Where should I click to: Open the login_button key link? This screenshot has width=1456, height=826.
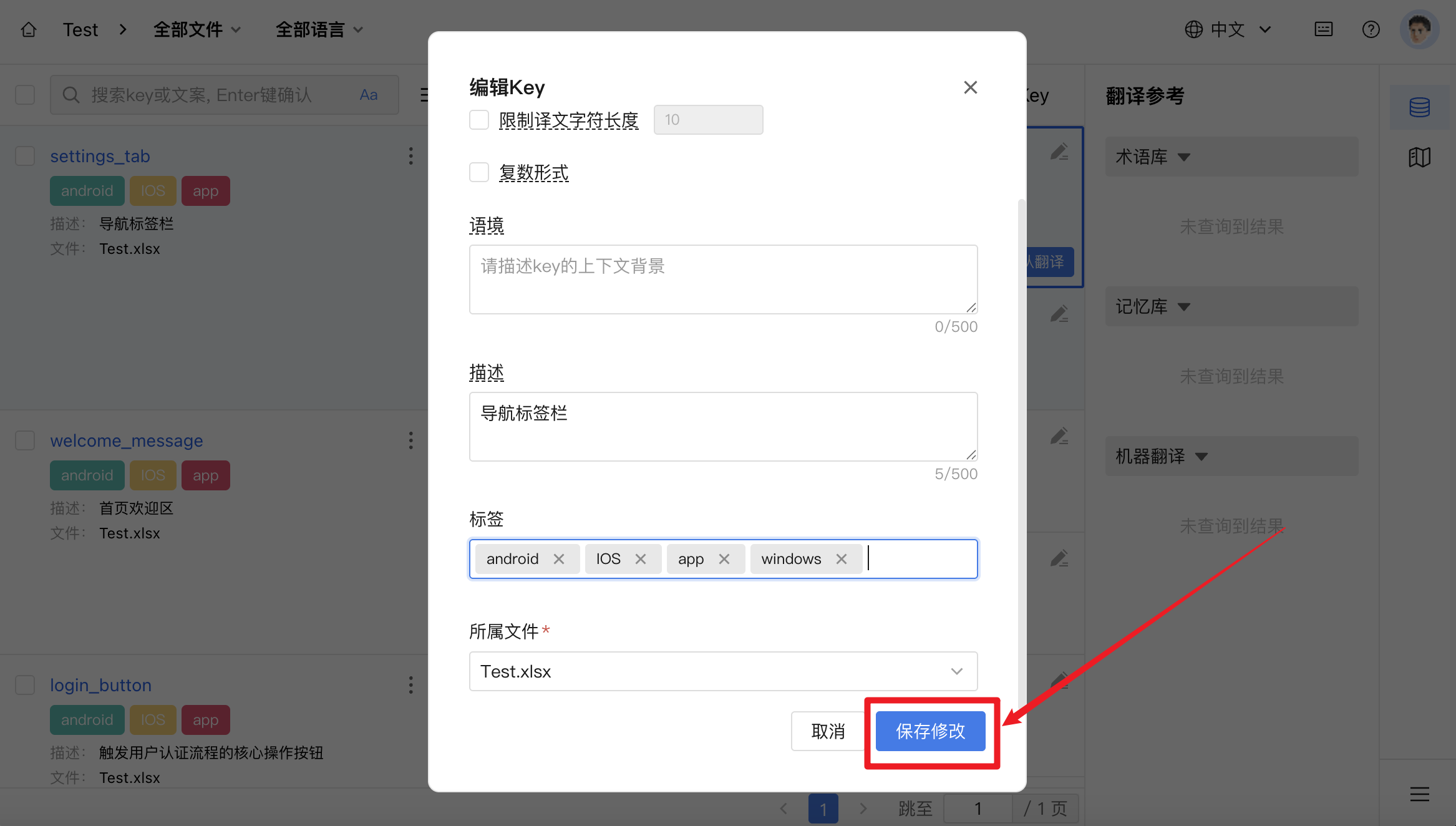(100, 685)
